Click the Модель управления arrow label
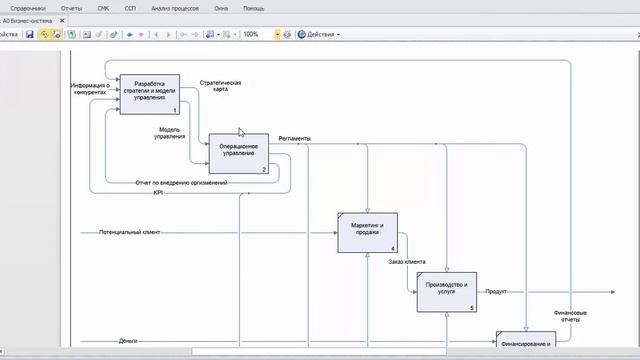The height and width of the screenshot is (360, 640). tap(169, 133)
